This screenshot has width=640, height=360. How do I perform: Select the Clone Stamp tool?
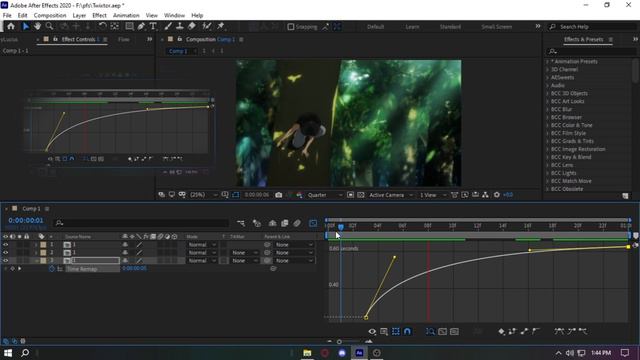click(x=180, y=26)
